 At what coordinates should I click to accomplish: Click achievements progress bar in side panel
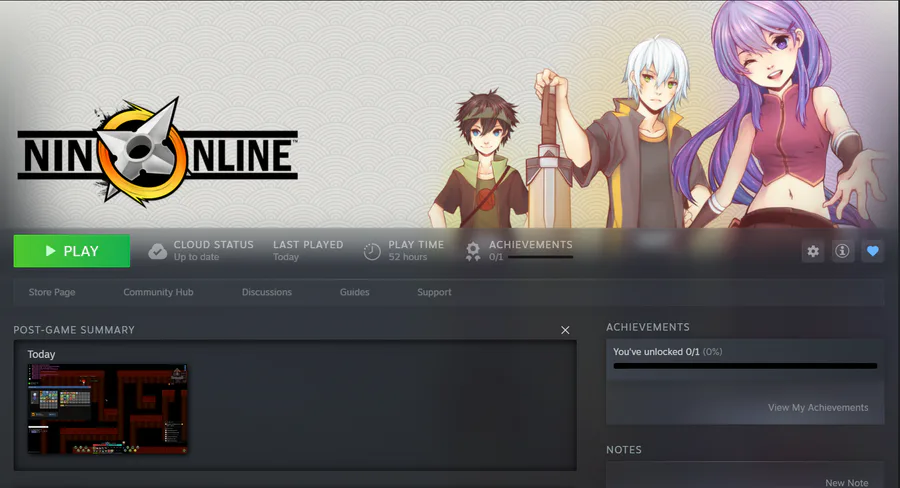745,366
